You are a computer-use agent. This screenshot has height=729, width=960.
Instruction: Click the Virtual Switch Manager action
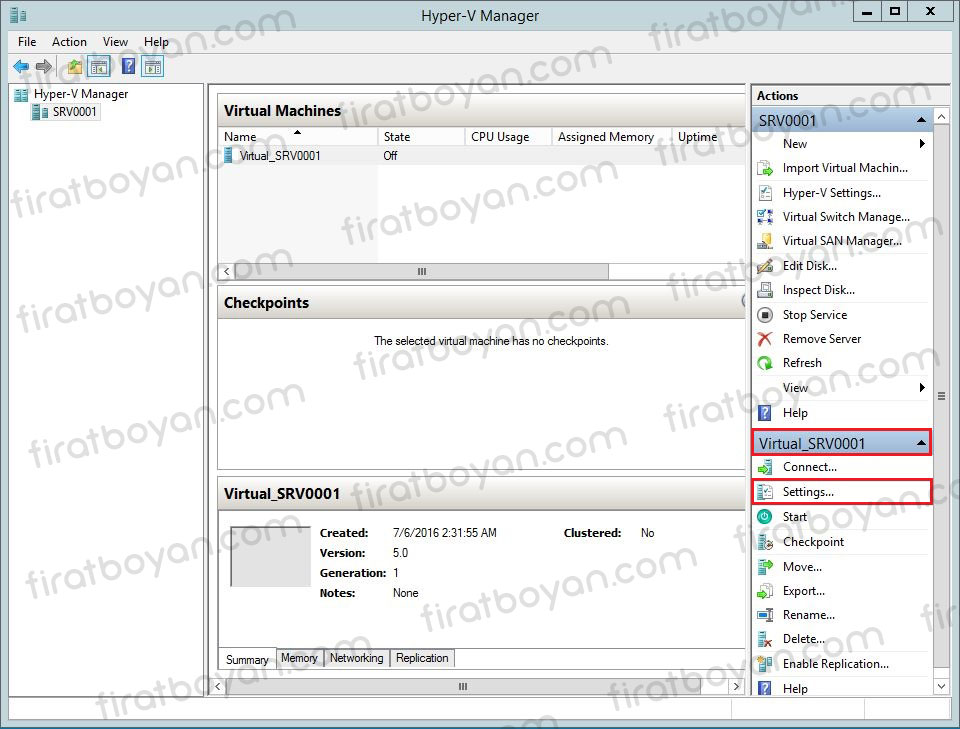pyautogui.click(x=846, y=217)
